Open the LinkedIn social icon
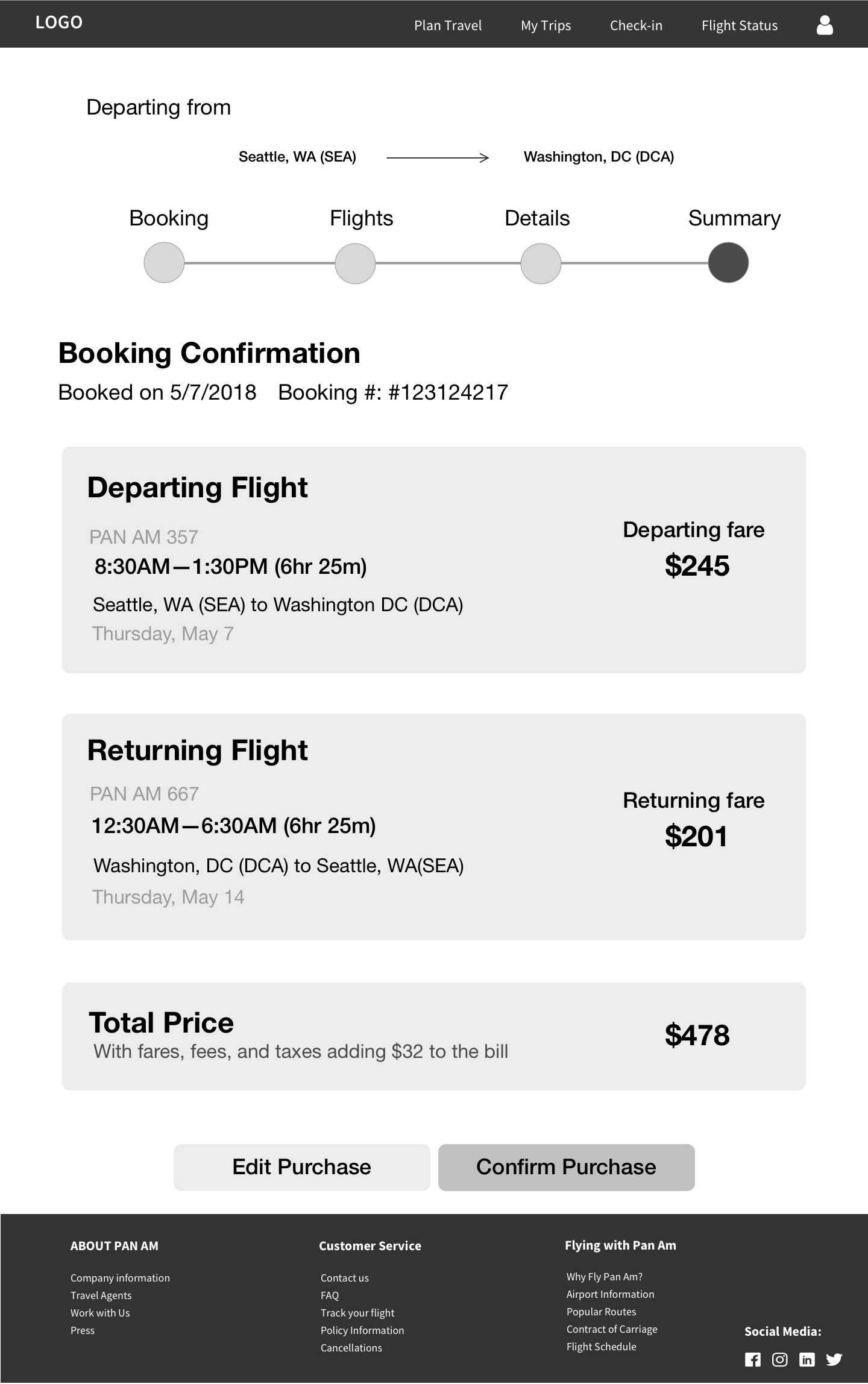 [x=807, y=1359]
